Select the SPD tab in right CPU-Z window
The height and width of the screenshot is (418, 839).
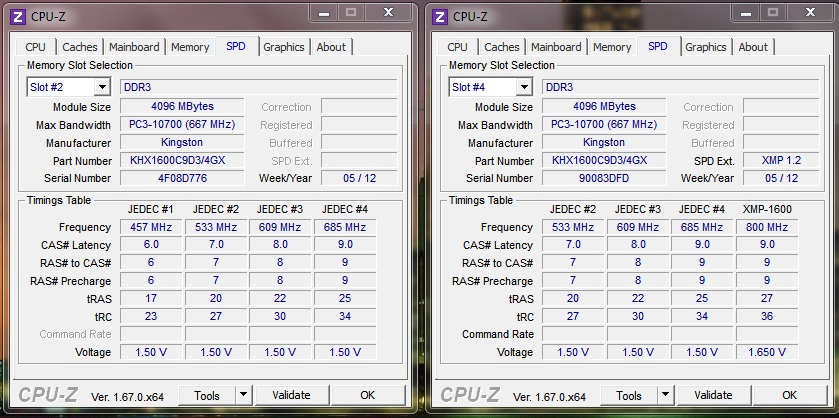[658, 46]
